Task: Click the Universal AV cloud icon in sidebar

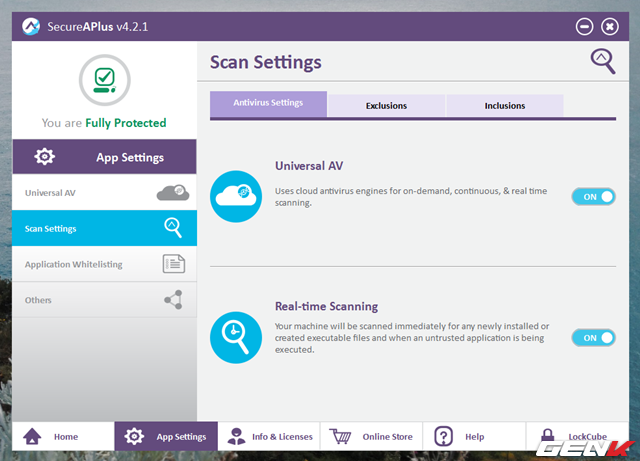Action: coord(173,193)
